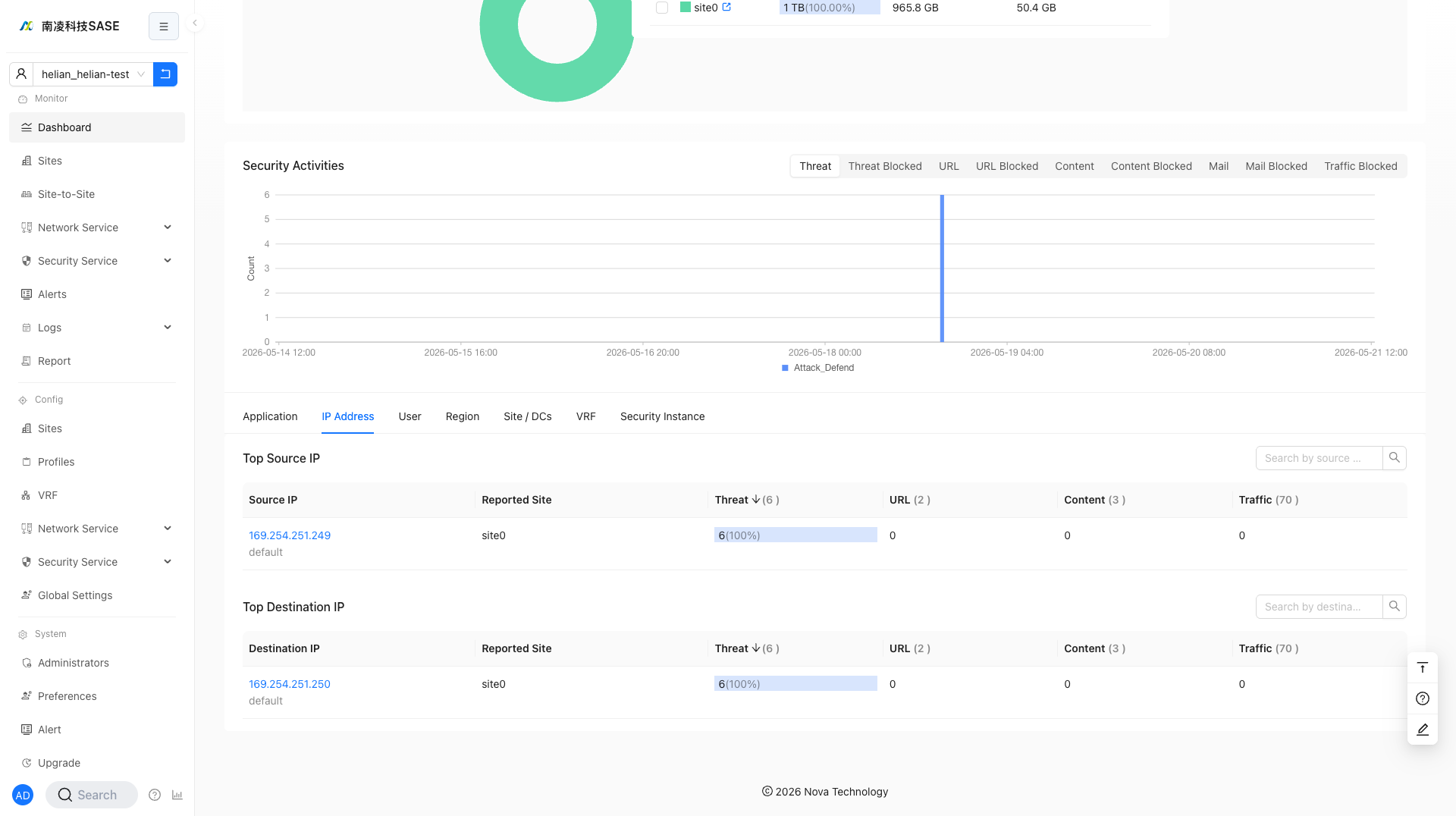Sort Destination IP table by Threat arrow
The image size is (1456, 816).
(x=756, y=648)
